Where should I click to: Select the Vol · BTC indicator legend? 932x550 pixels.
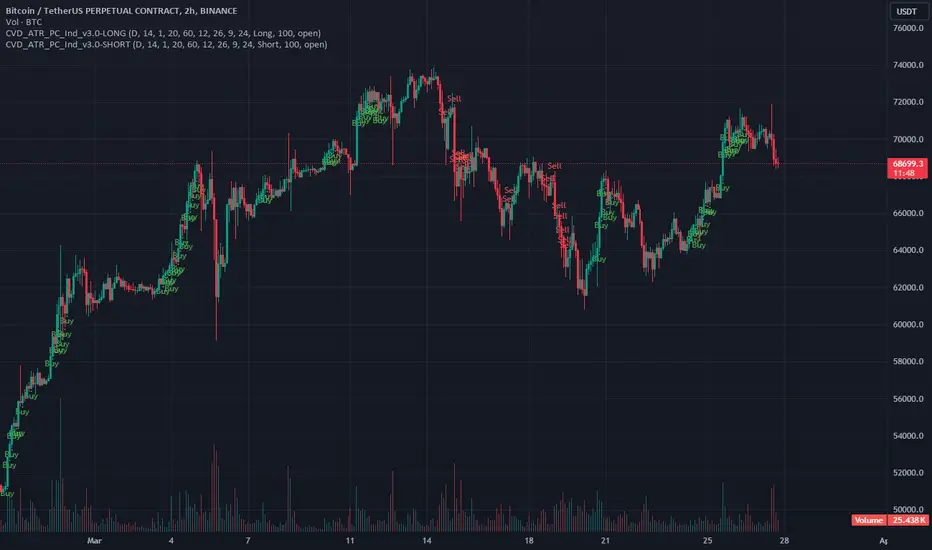(24, 22)
